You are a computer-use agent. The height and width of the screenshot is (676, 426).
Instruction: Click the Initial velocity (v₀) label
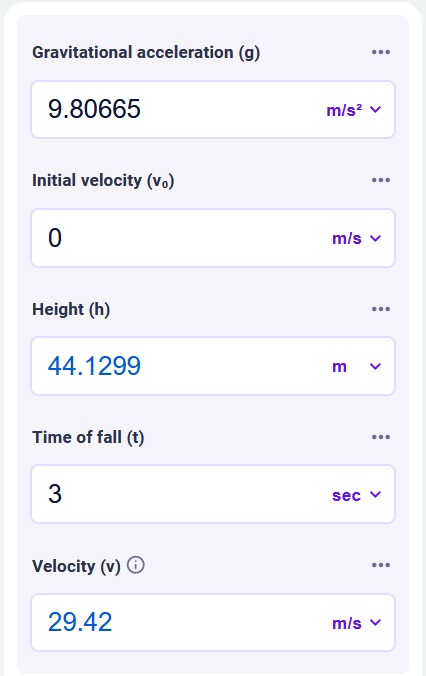coord(103,181)
